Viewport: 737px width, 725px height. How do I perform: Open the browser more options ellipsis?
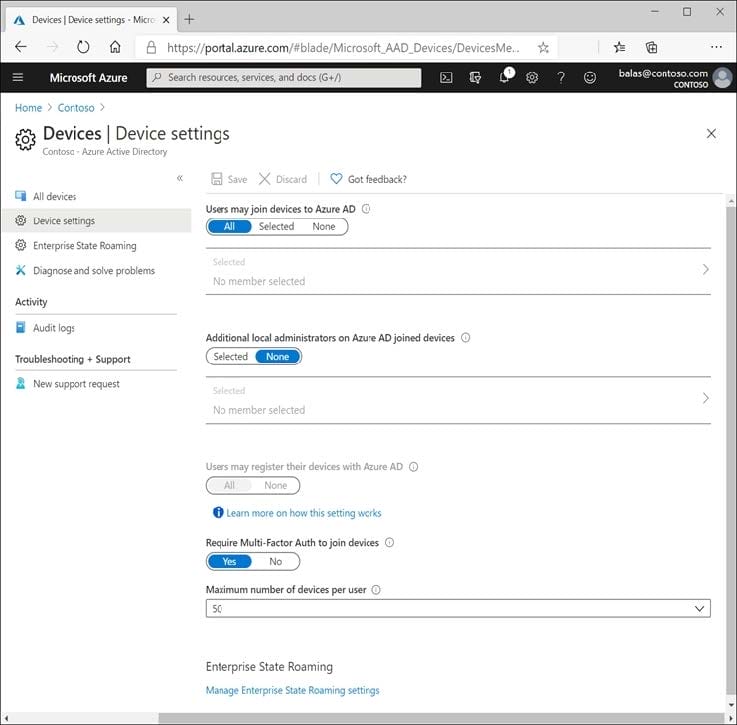pyautogui.click(x=716, y=47)
